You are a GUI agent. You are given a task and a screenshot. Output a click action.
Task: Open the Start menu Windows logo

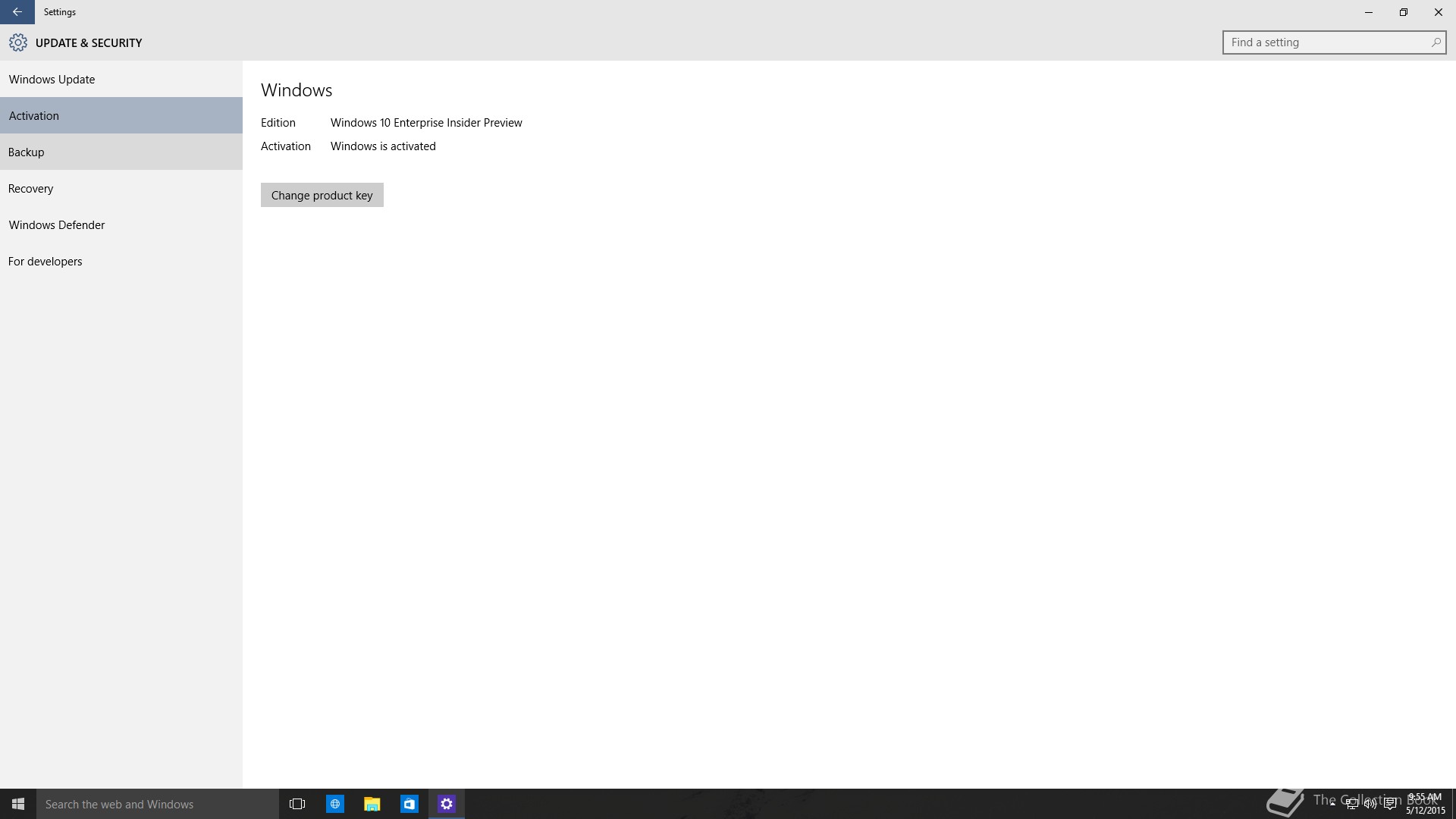(x=18, y=804)
